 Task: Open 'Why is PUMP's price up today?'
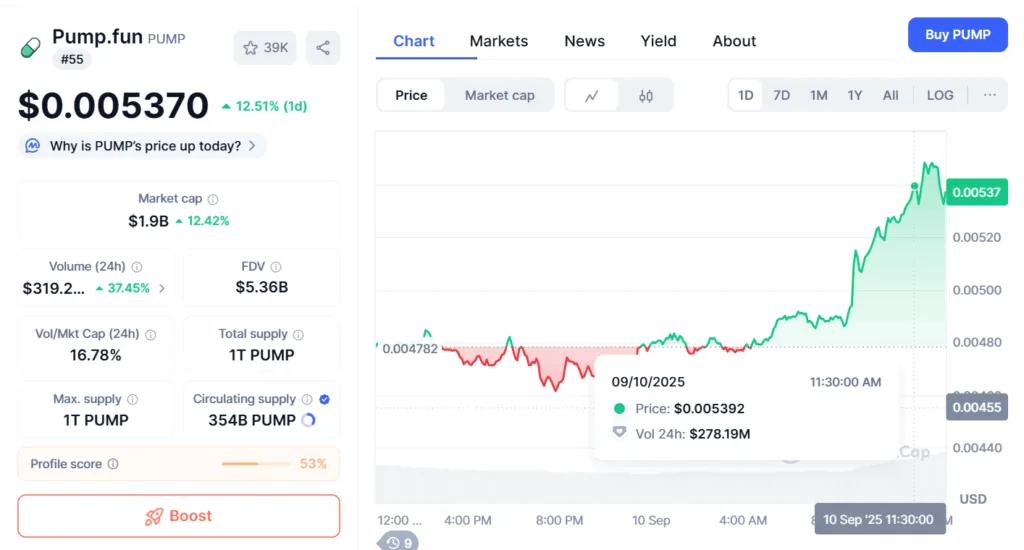pos(141,146)
